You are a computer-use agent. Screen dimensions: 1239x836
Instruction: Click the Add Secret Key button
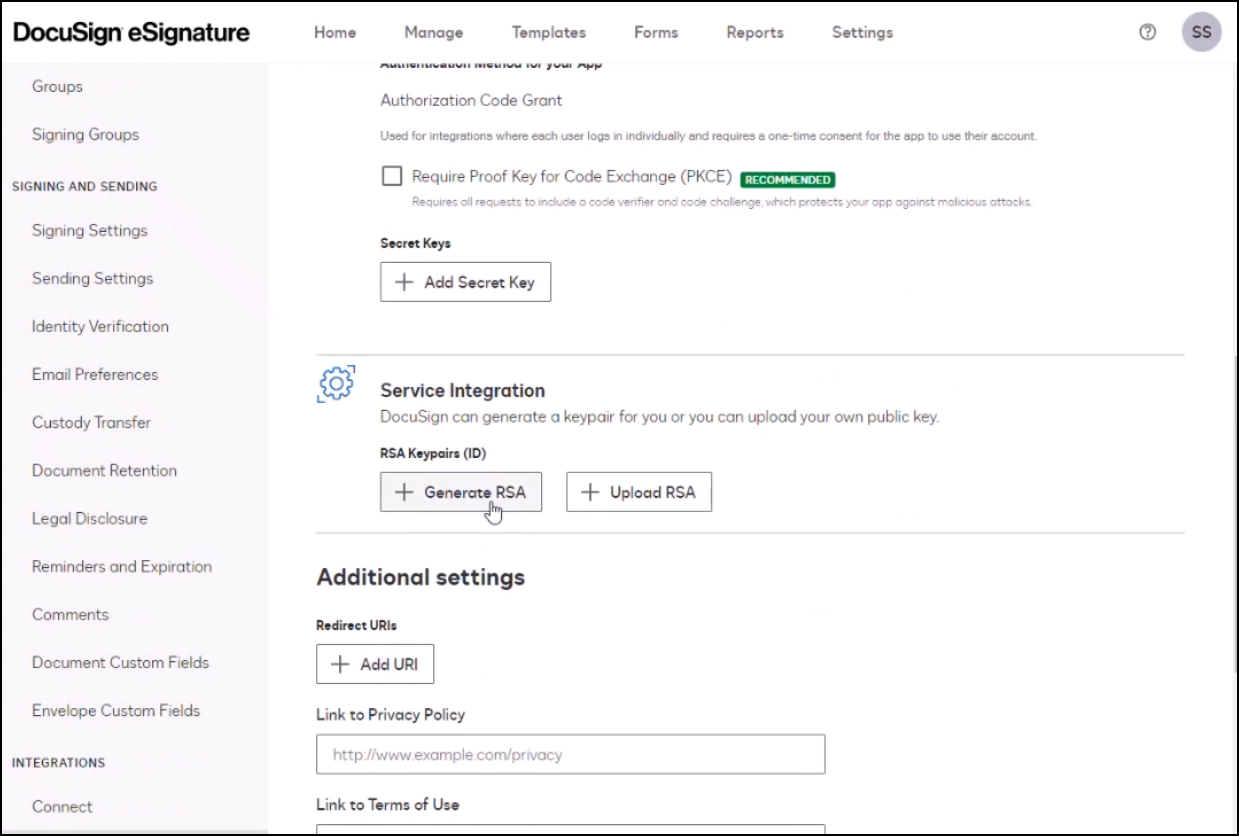[465, 282]
